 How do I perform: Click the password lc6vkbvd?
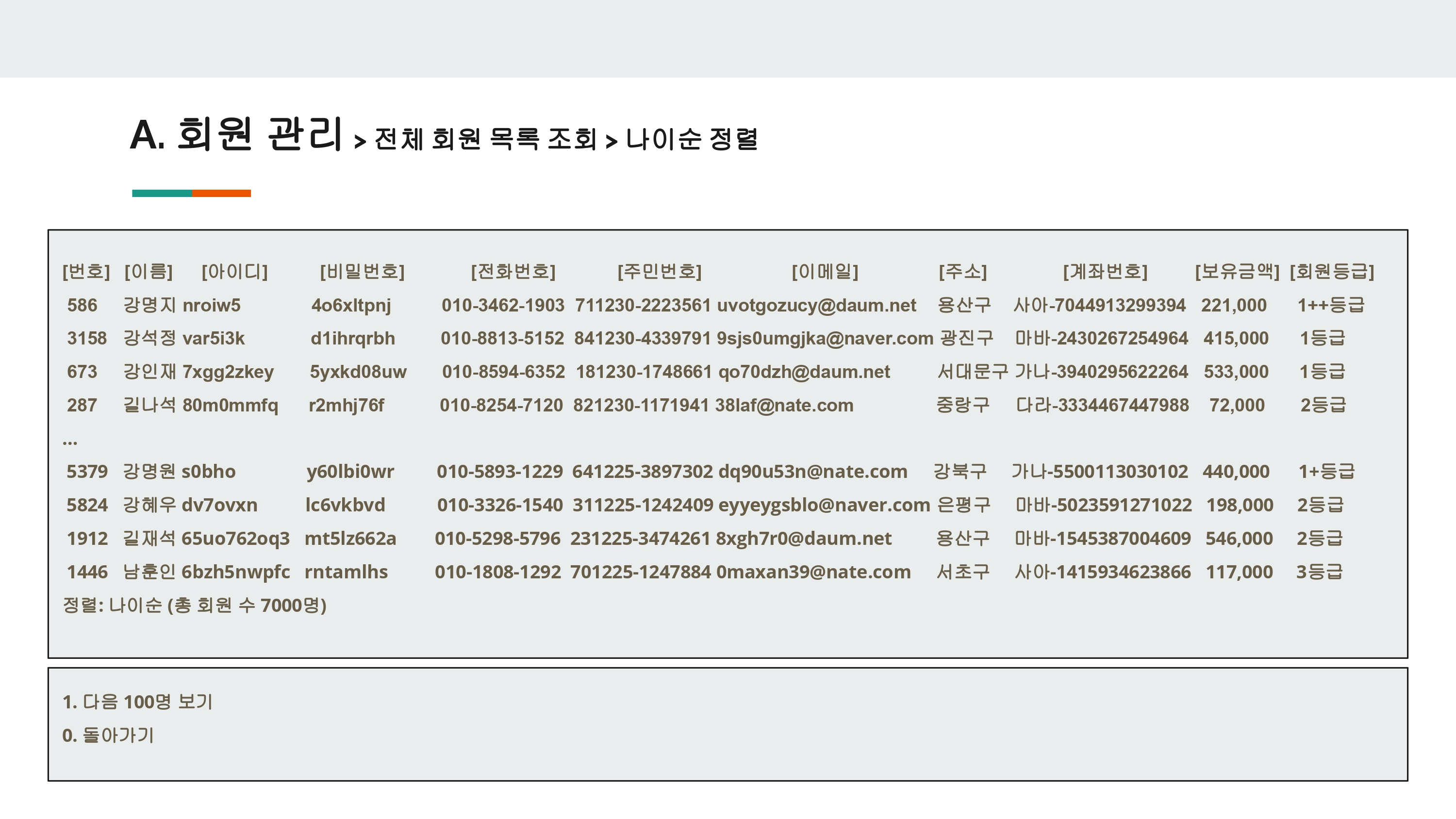pos(345,505)
